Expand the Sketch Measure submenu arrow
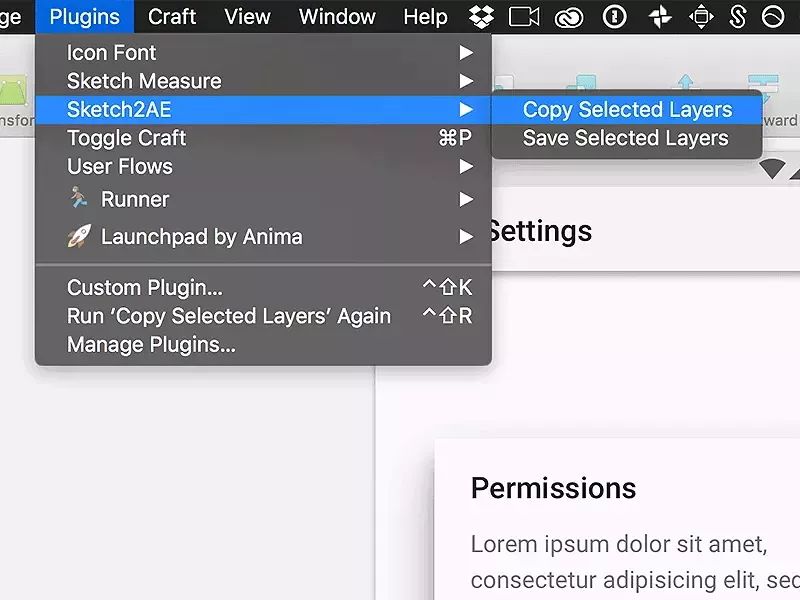This screenshot has height=600, width=800. [x=466, y=81]
